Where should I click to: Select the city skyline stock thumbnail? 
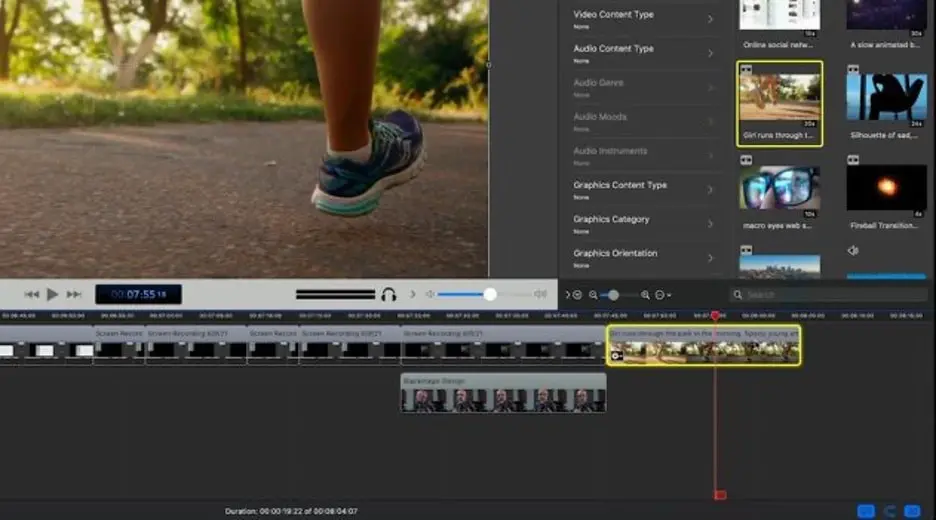coord(780,266)
